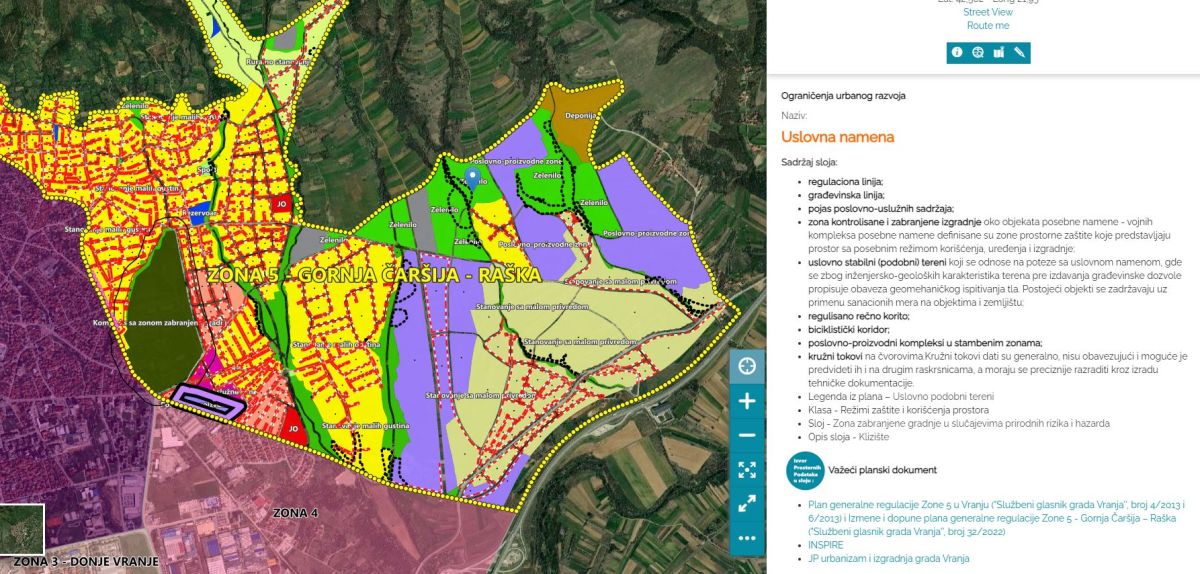1200x574 pixels.
Task: Open more map options (three dots)
Action: coord(747,538)
